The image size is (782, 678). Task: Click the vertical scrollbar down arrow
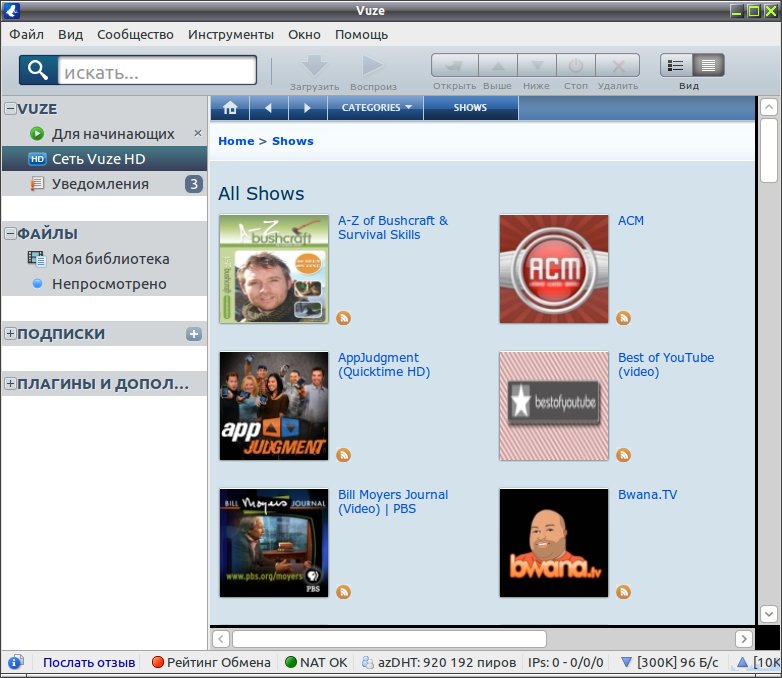tap(769, 614)
